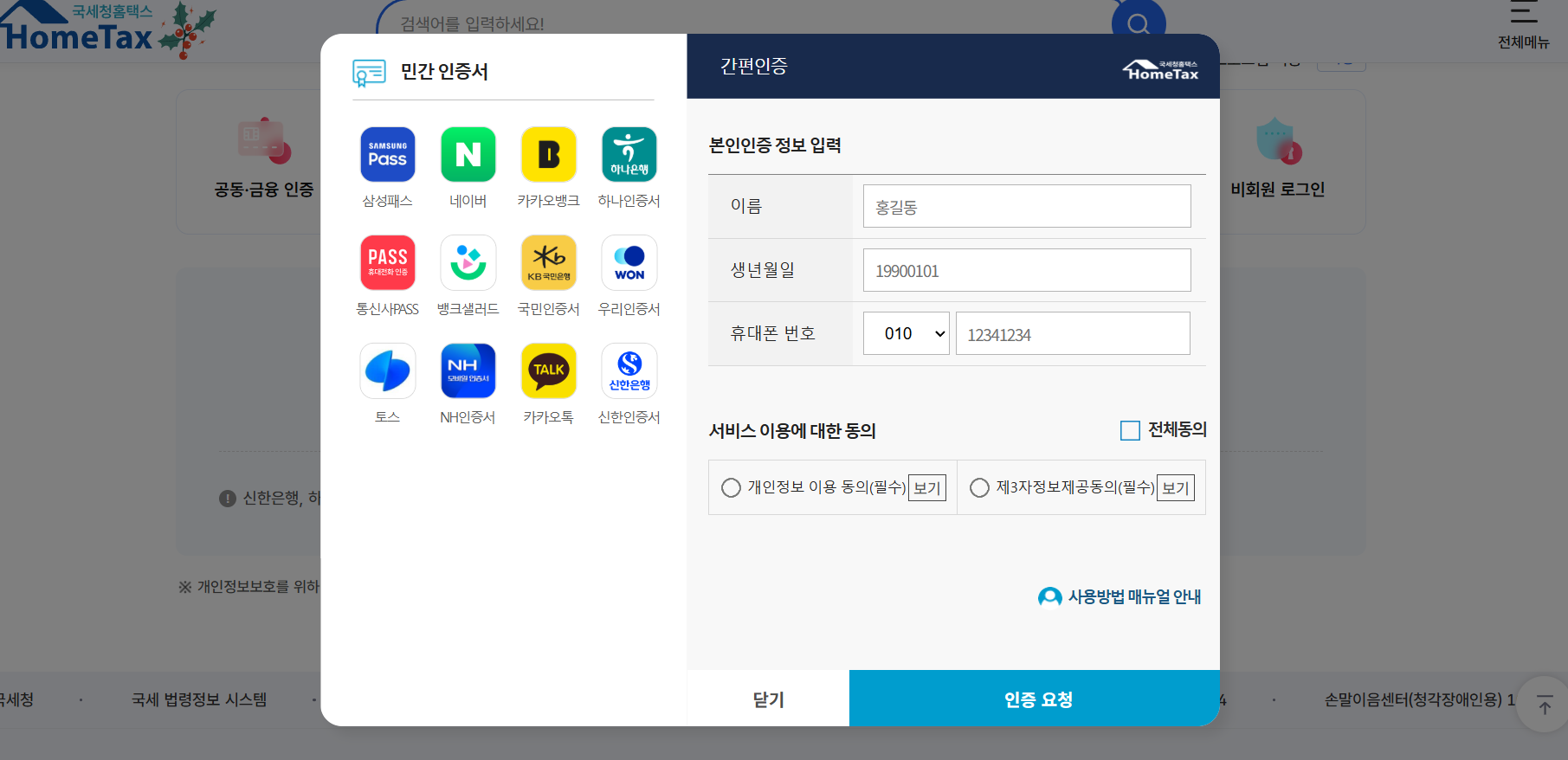
Task: Click the 통신사PASS label text
Action: (x=387, y=309)
